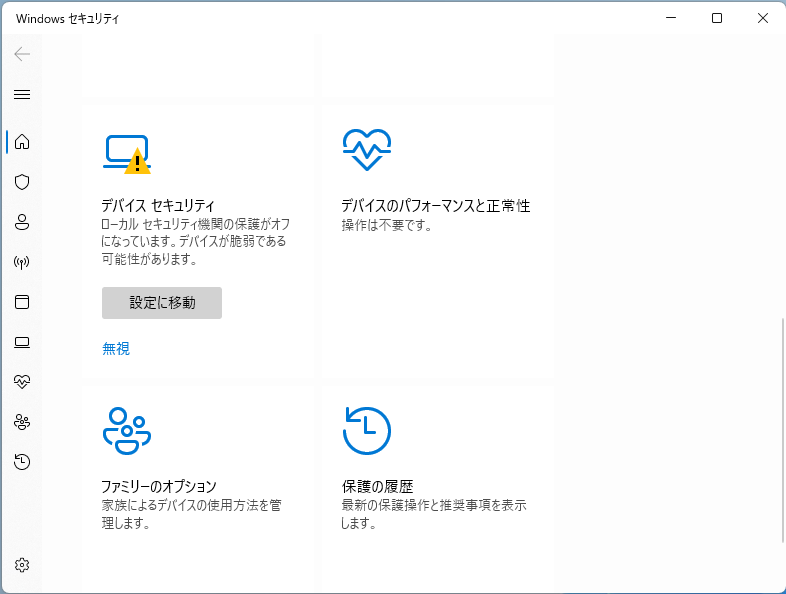
Task: Click the ローカル セキュリティ機関 warning description
Action: point(195,242)
